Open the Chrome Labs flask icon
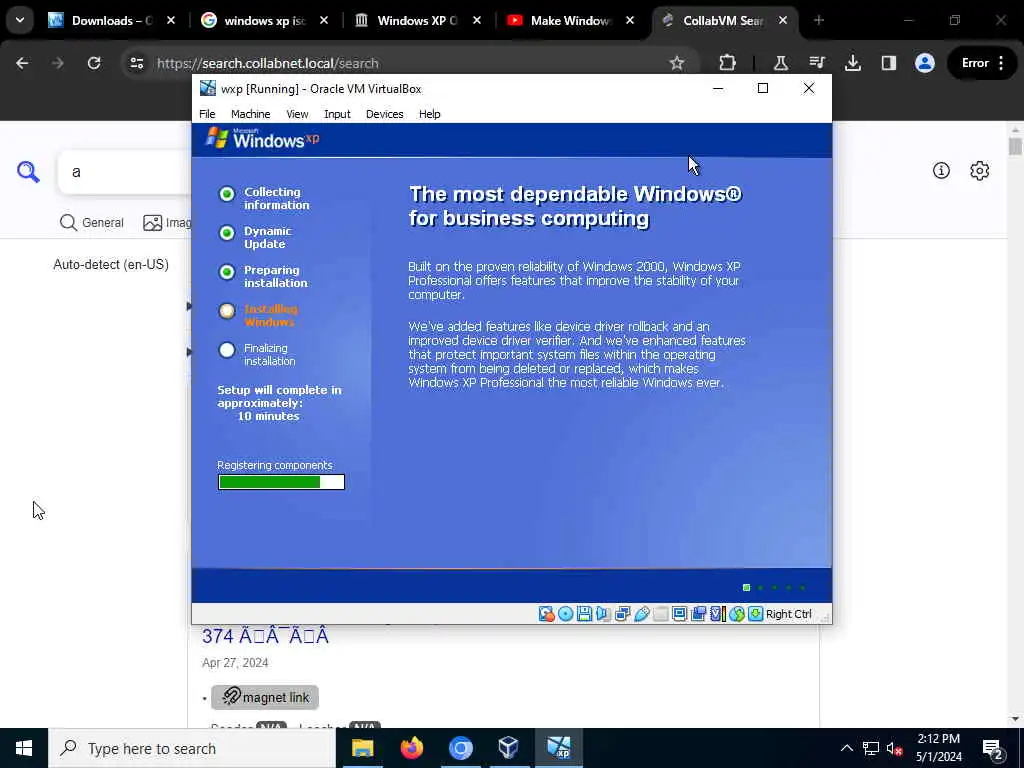 tap(780, 63)
